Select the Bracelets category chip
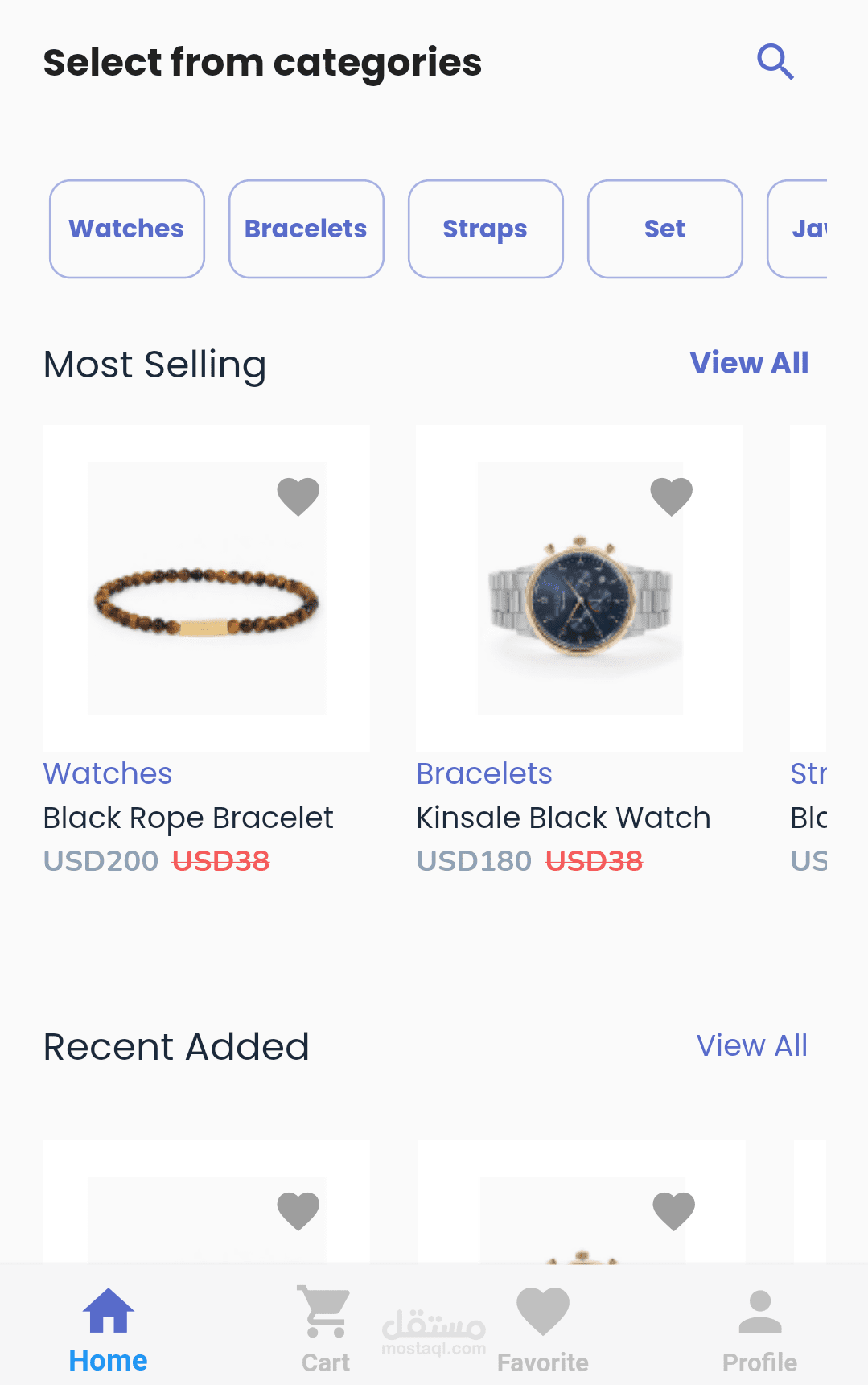This screenshot has height=1385, width=868. click(306, 229)
